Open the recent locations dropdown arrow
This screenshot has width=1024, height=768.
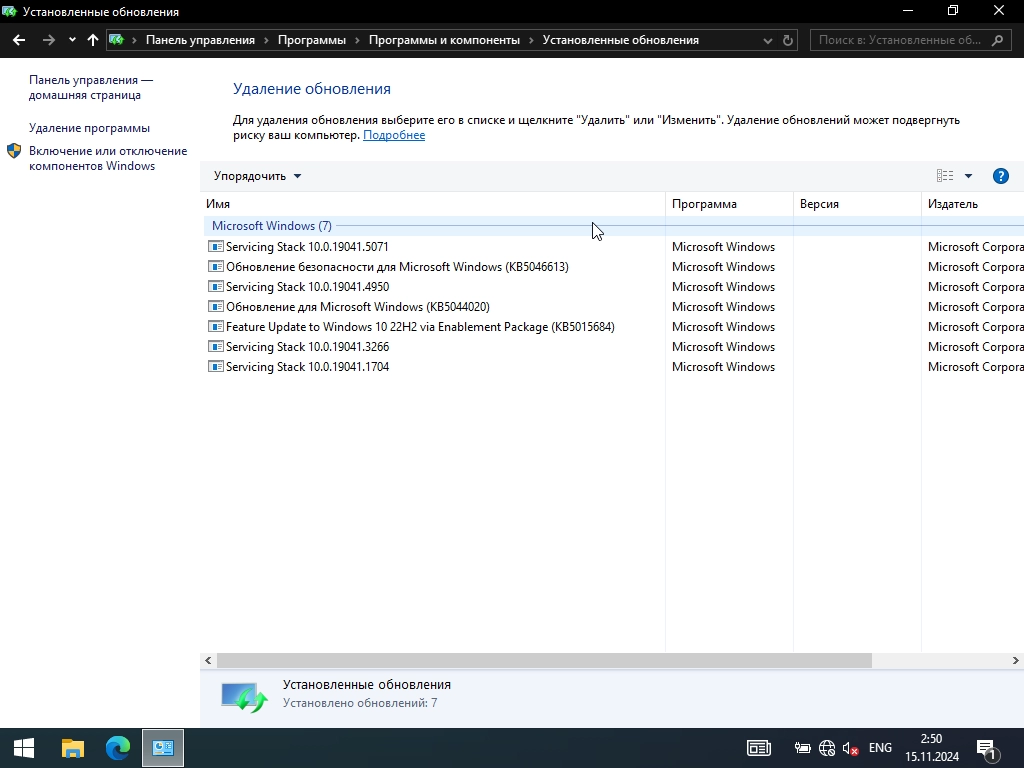click(72, 40)
